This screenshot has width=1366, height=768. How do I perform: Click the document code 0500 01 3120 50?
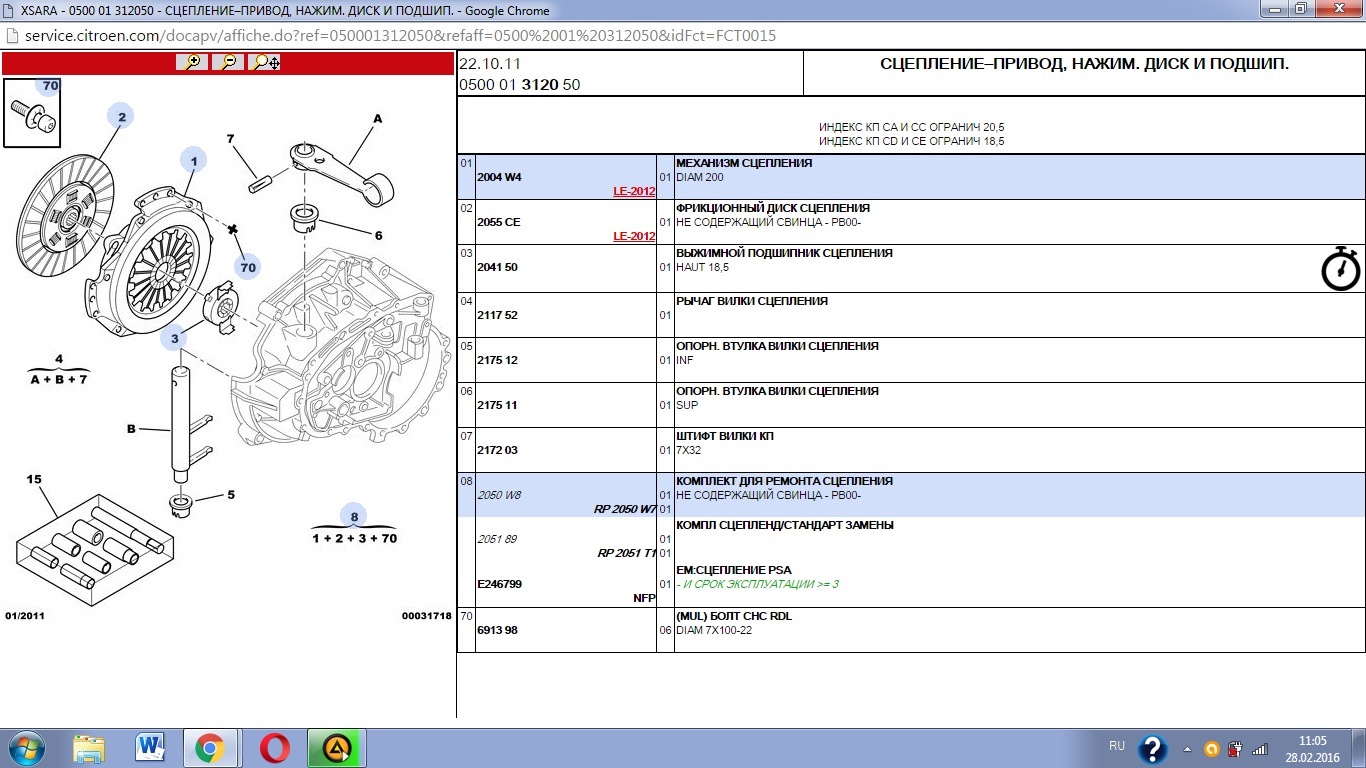[x=519, y=85]
